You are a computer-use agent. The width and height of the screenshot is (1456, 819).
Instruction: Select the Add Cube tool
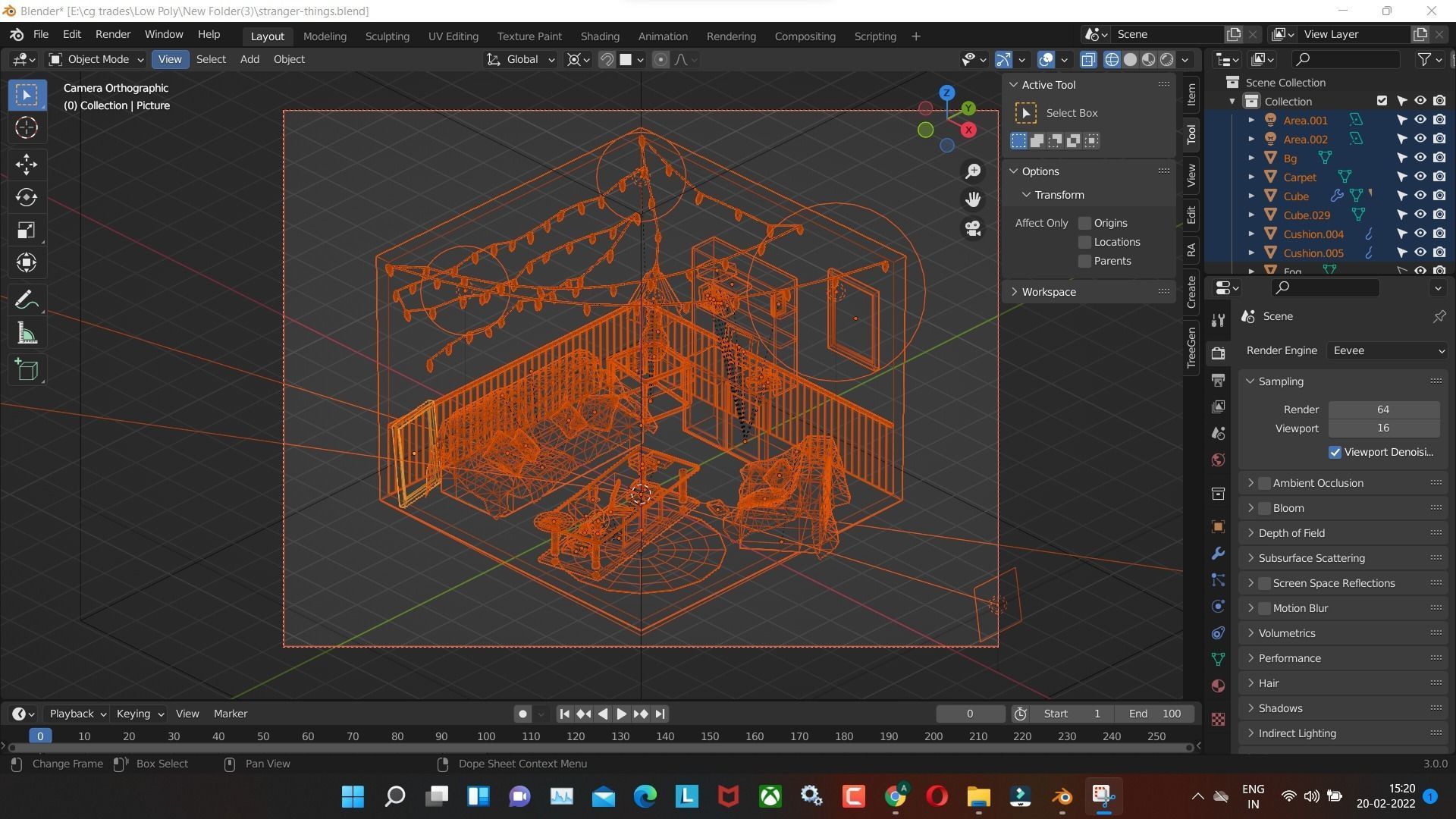point(27,370)
